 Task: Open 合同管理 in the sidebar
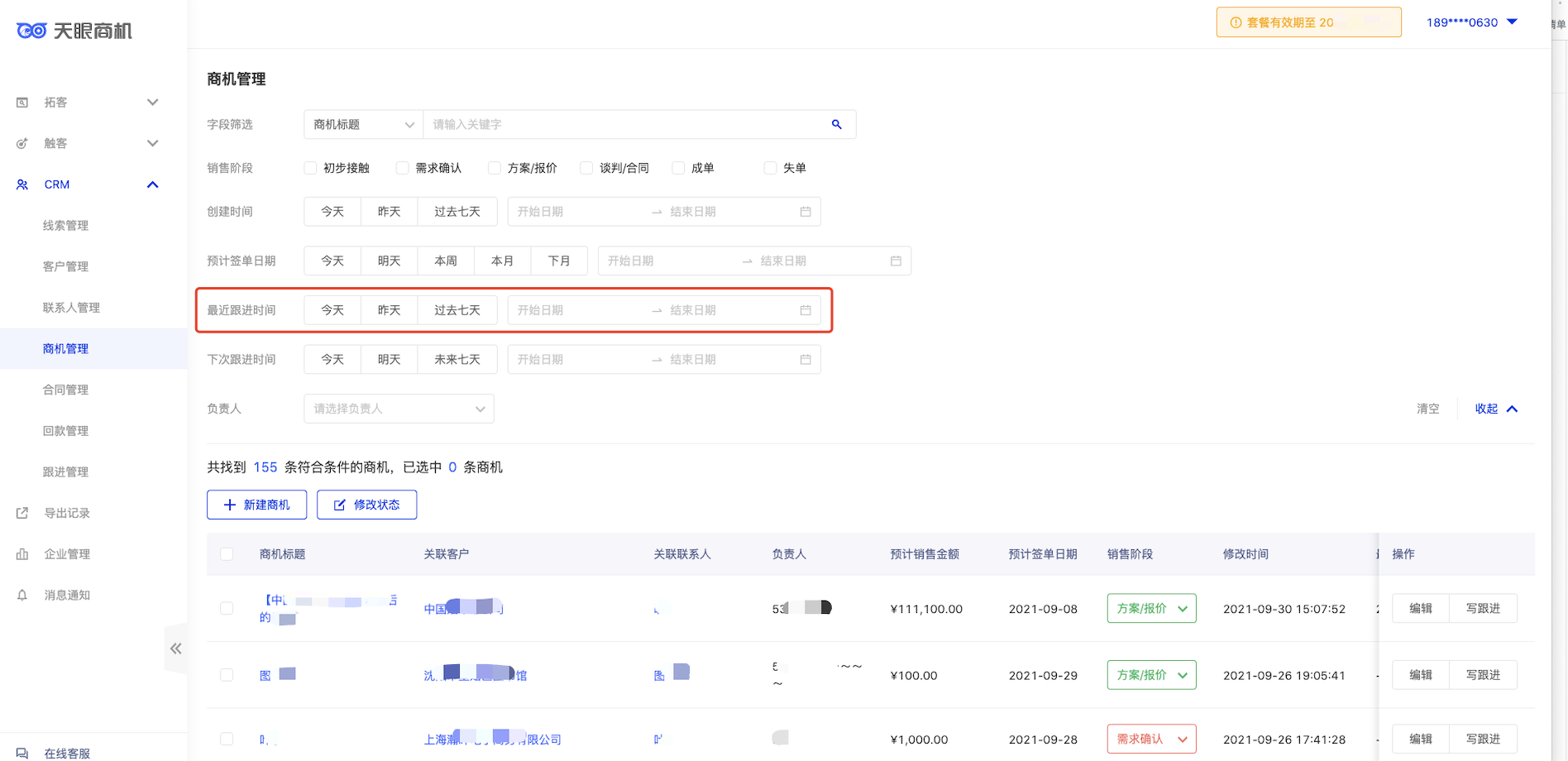tap(65, 390)
